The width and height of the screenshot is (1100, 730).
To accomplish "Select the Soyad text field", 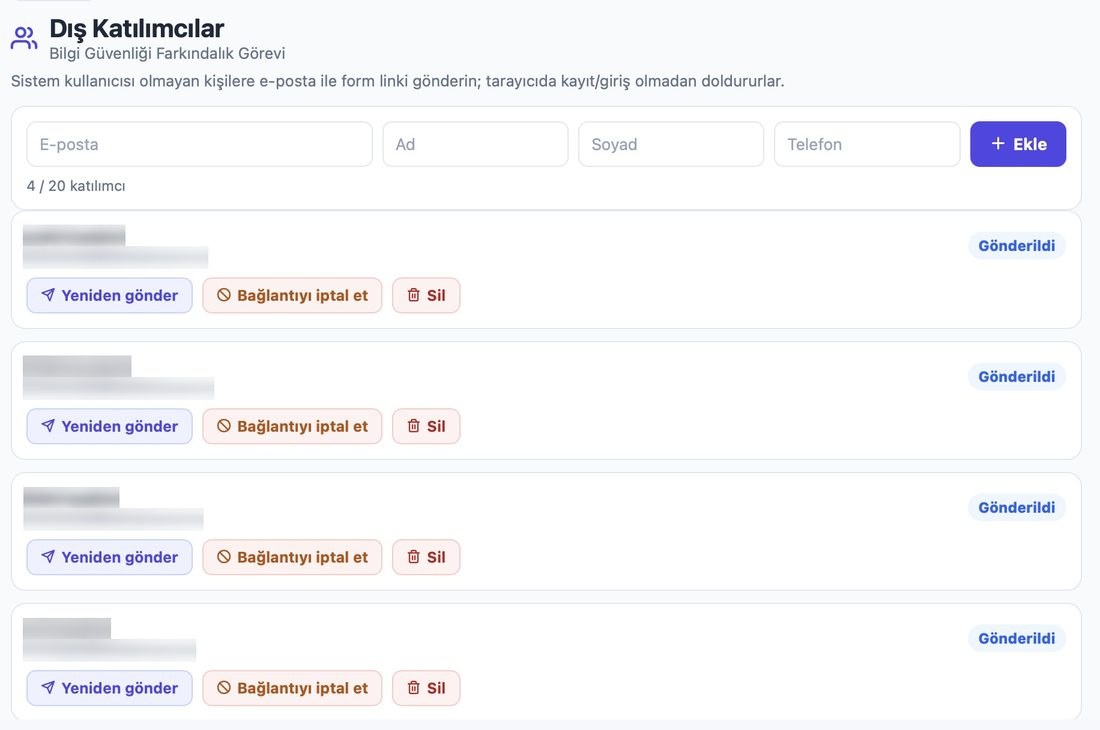I will (671, 144).
